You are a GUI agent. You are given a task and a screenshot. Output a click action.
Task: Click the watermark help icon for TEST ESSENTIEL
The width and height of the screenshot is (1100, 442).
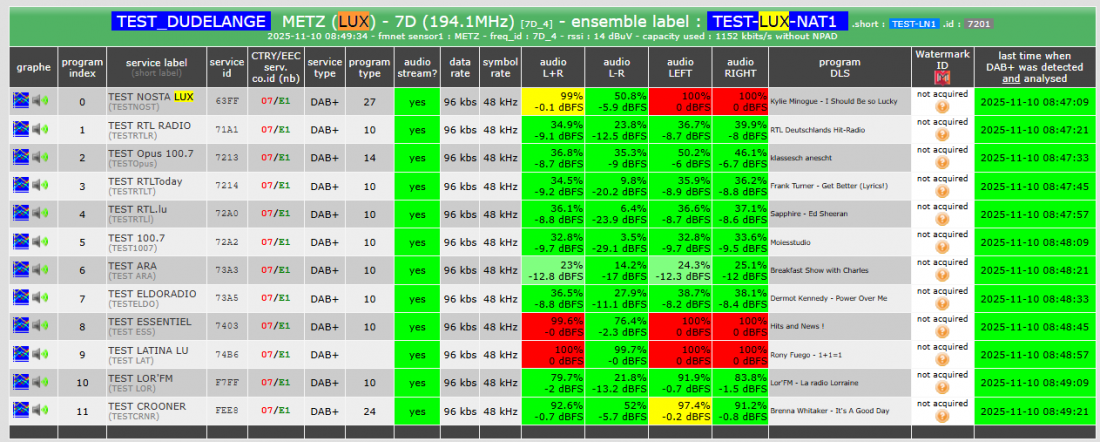[942, 332]
